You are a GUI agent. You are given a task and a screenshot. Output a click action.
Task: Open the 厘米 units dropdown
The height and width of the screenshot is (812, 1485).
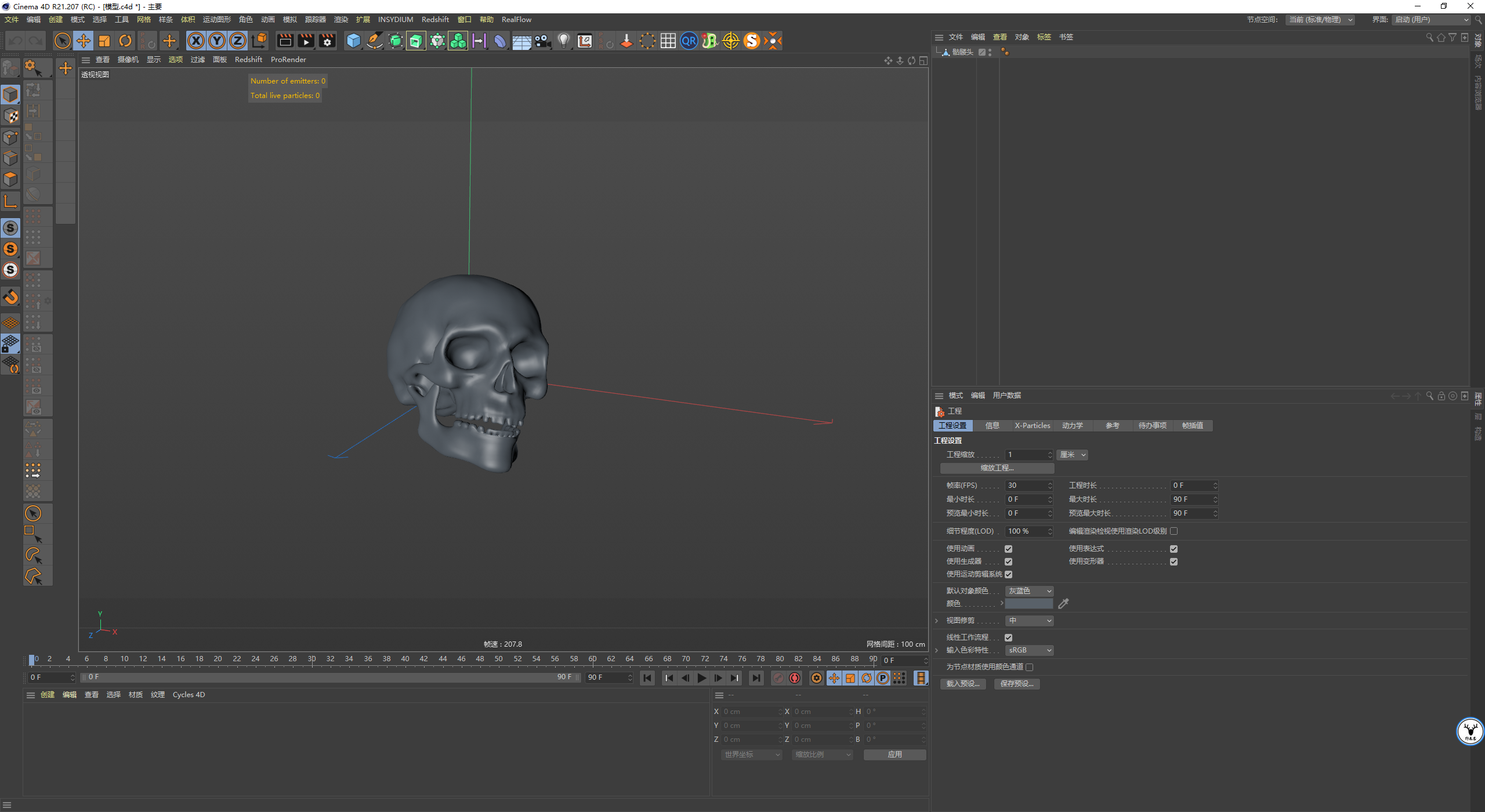tap(1072, 455)
